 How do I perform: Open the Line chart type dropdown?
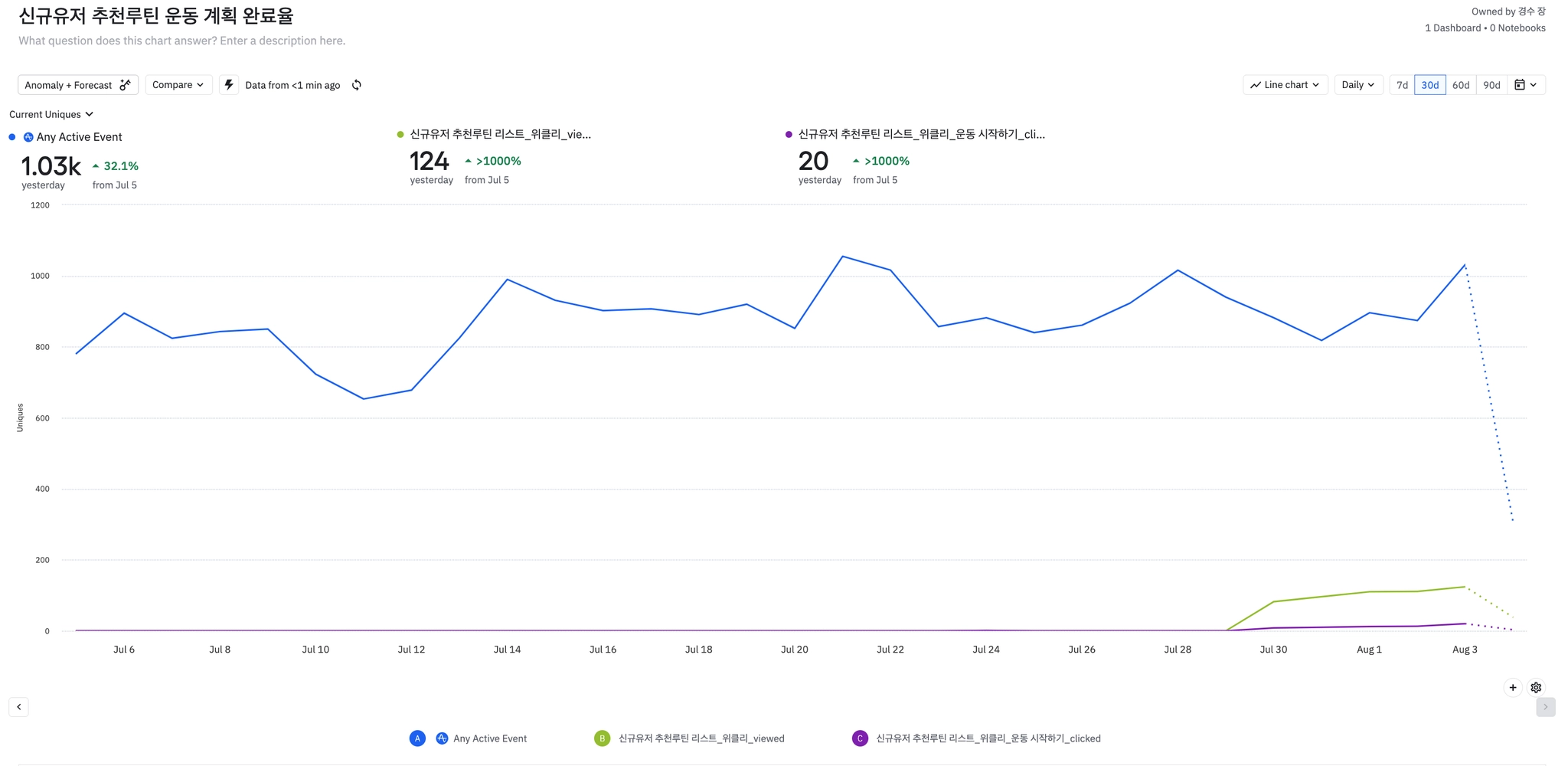pyautogui.click(x=1285, y=85)
